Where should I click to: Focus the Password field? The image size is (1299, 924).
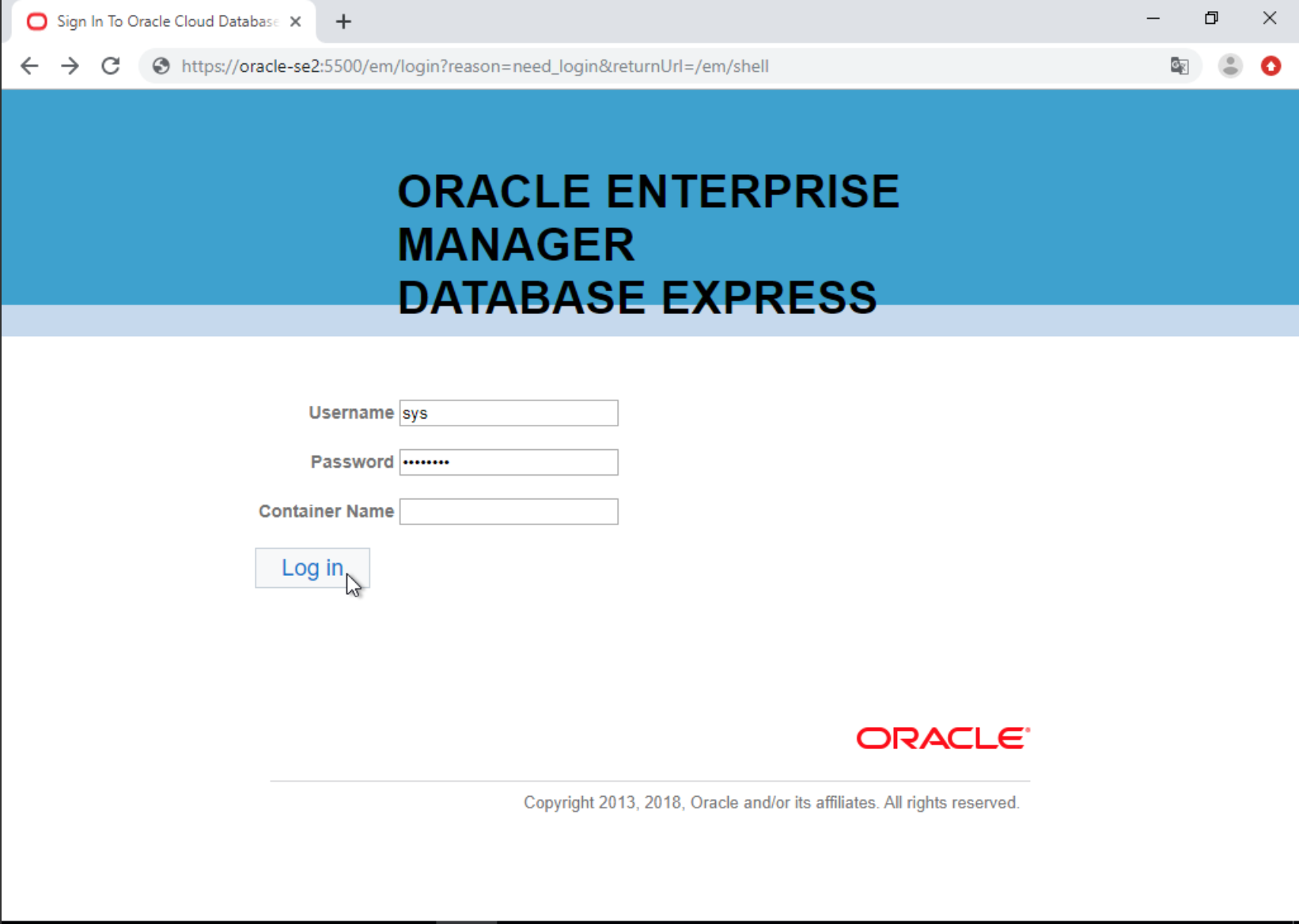[509, 462]
